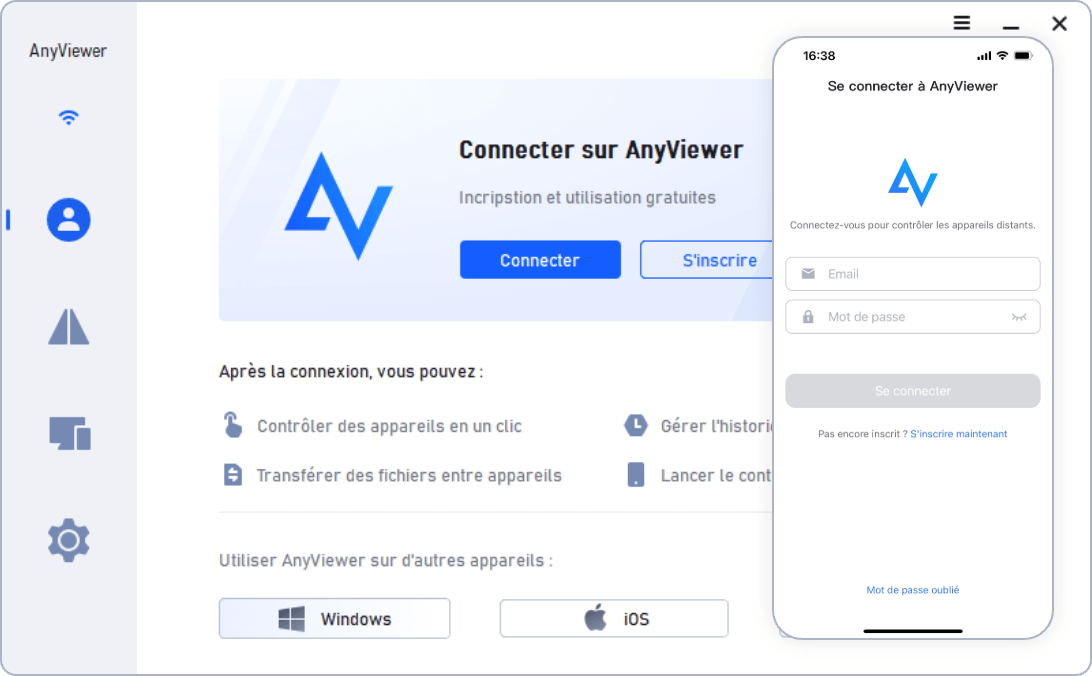The width and height of the screenshot is (1092, 676).
Task: Open the remote connection sails icon
Action: click(68, 327)
